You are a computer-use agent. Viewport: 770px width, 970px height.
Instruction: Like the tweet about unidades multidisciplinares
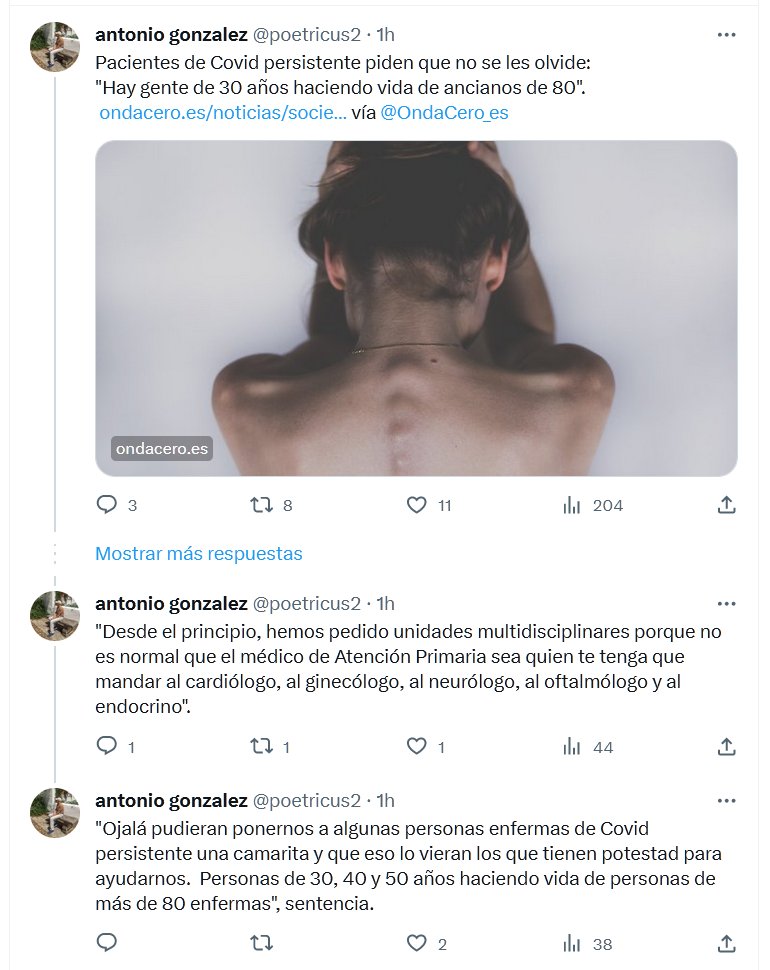point(417,747)
